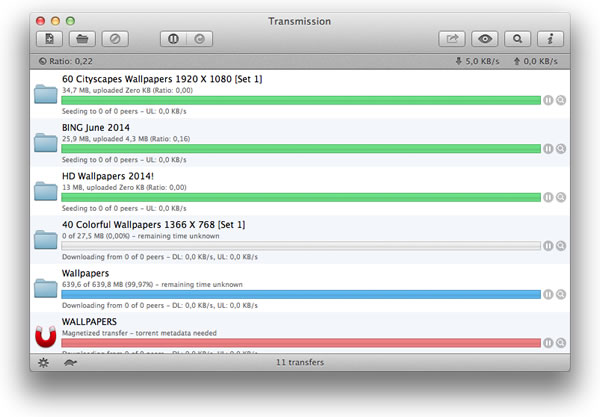
Task: Click the green zoom window button
Action: tap(70, 21)
